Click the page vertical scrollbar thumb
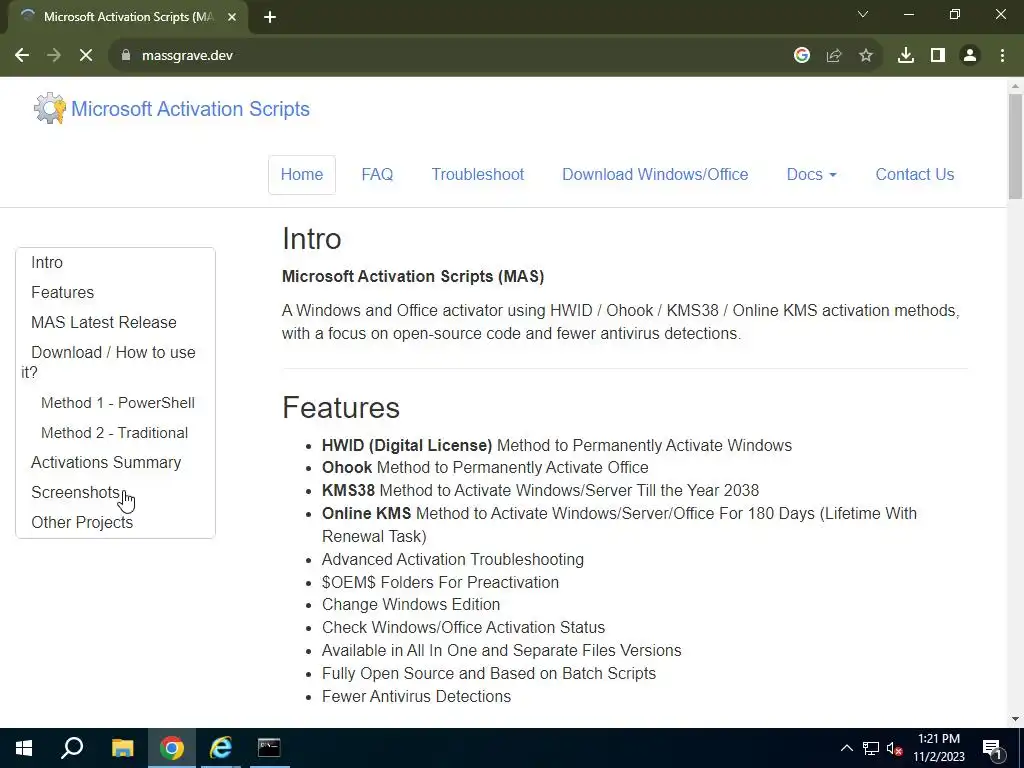1024x768 pixels. pyautogui.click(x=1015, y=146)
